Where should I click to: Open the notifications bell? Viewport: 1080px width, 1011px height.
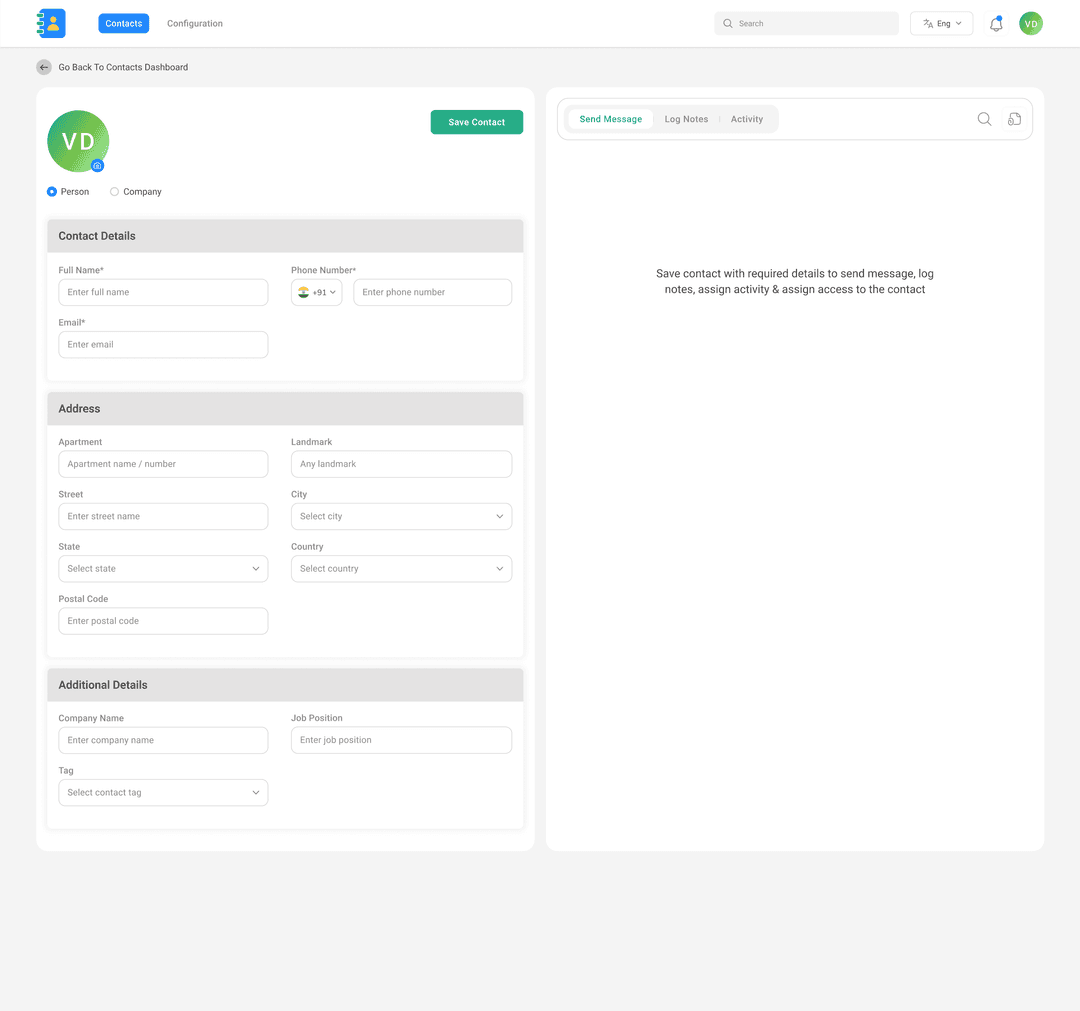click(x=995, y=24)
